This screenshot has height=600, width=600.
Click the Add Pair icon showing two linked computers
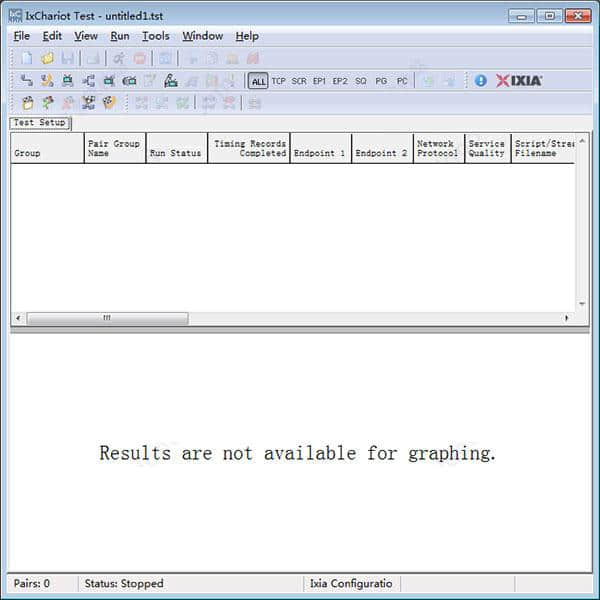coord(26,81)
